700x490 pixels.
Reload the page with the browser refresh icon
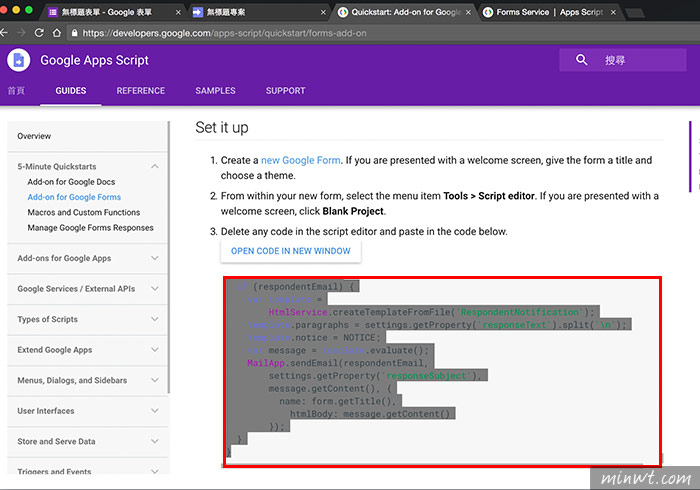point(39,33)
